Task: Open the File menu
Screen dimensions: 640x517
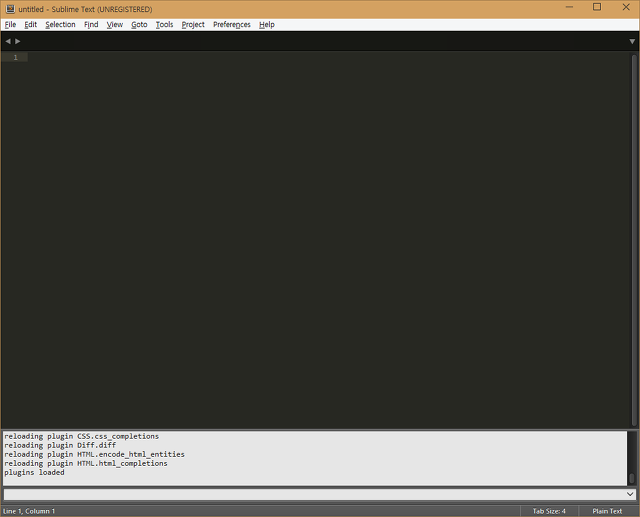Action: (10, 24)
